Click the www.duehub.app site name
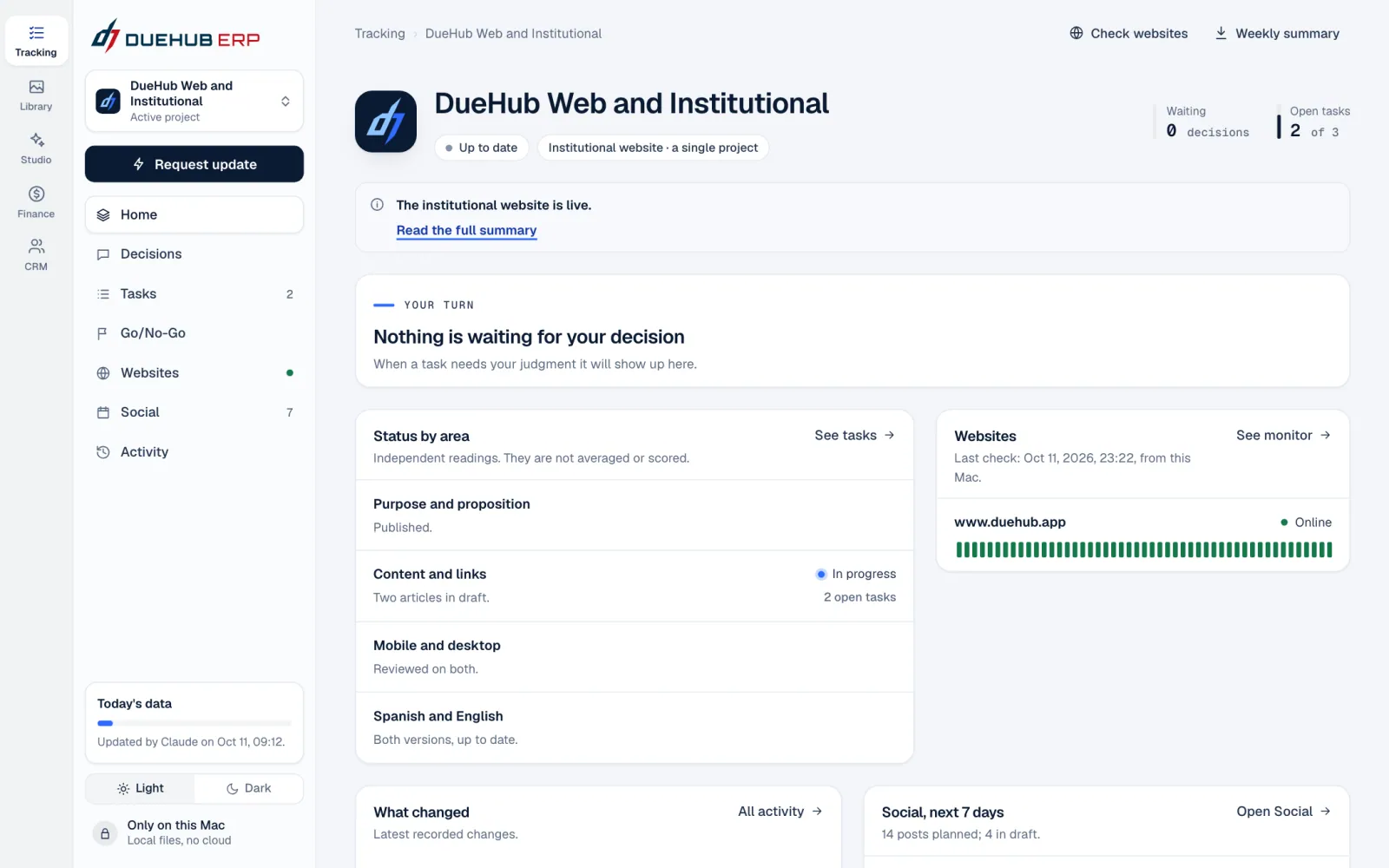Image resolution: width=1389 pixels, height=868 pixels. click(x=1010, y=522)
